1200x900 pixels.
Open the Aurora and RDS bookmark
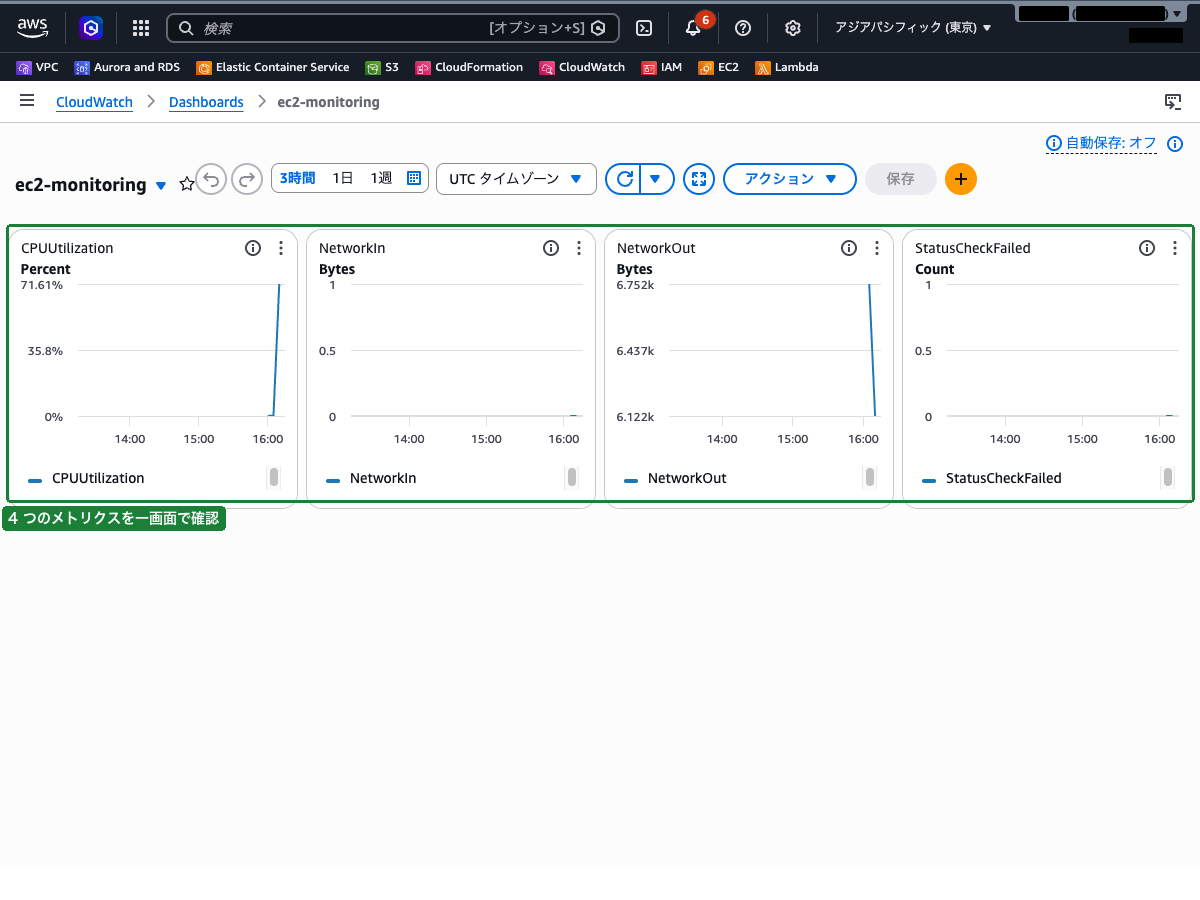128,67
